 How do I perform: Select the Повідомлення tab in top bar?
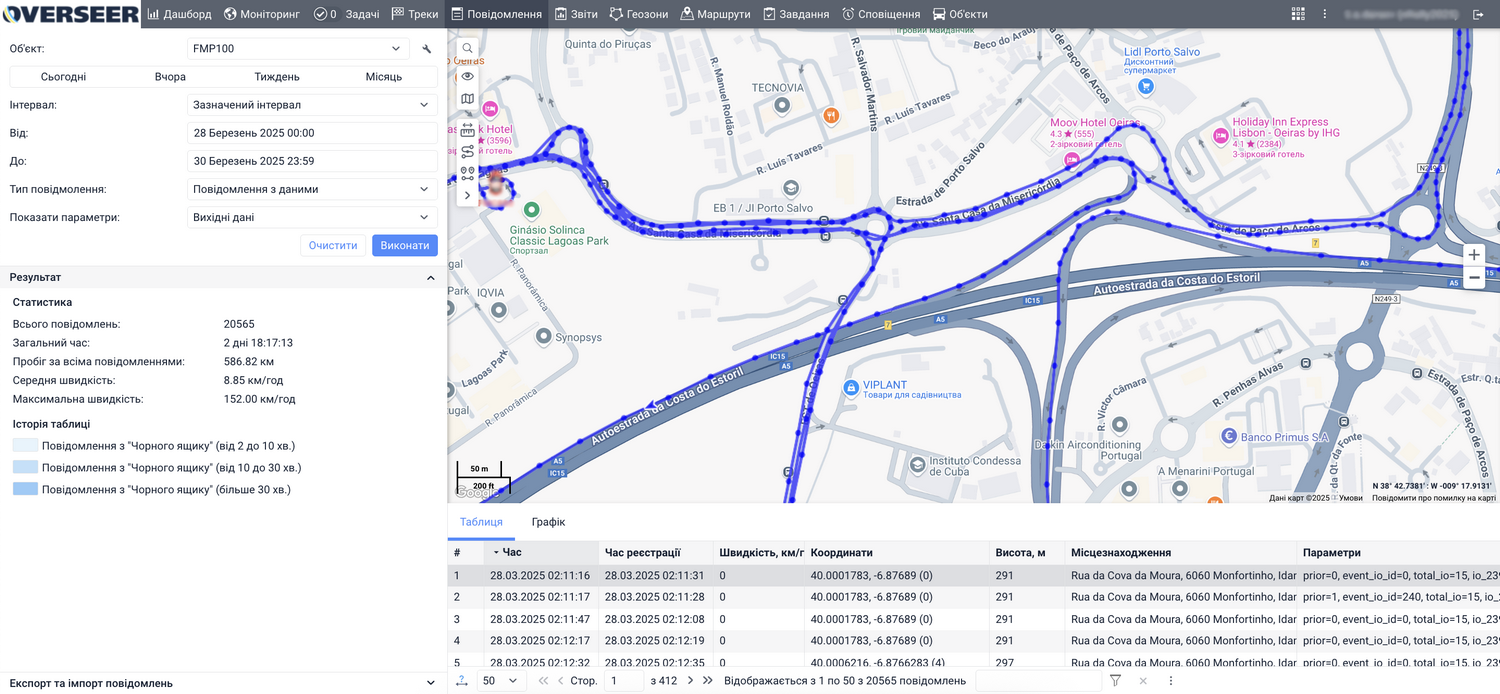496,14
